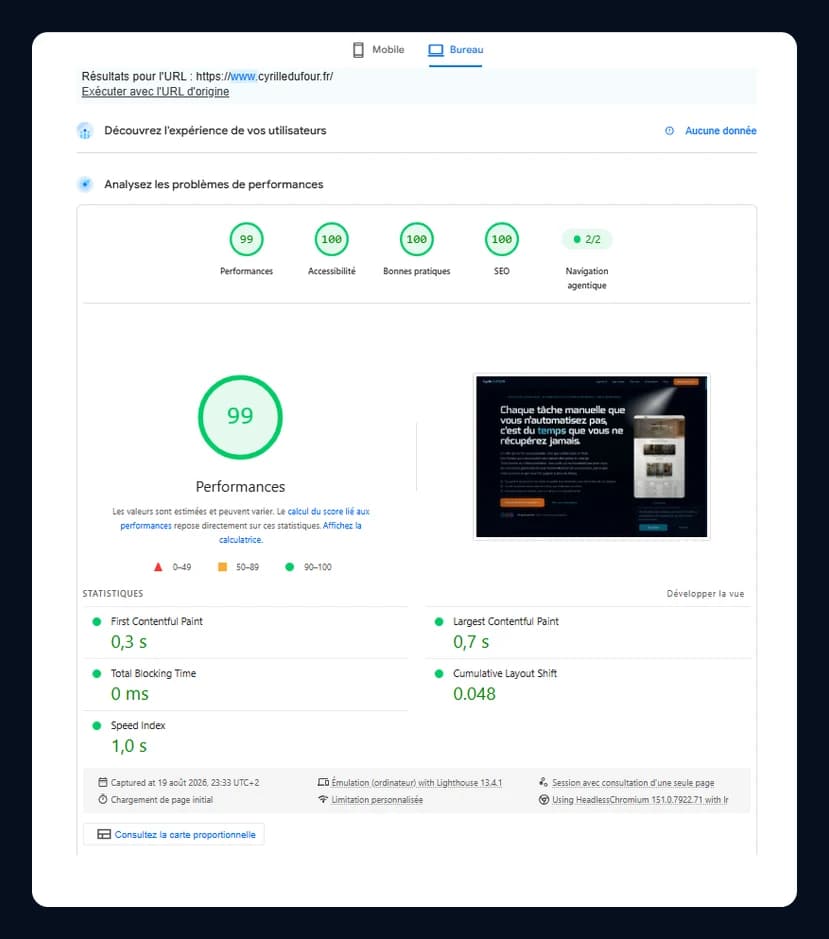Click the Chargement de page initial text
The height and width of the screenshot is (939, 829).
coord(162,800)
